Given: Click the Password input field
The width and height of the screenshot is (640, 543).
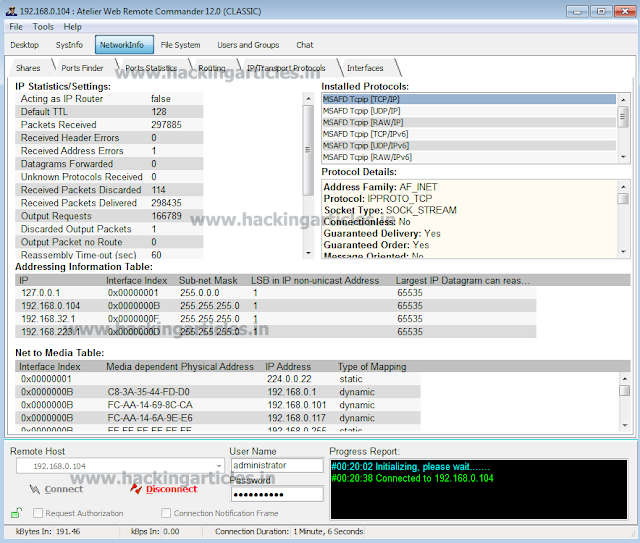Looking at the screenshot, I should 277,494.
